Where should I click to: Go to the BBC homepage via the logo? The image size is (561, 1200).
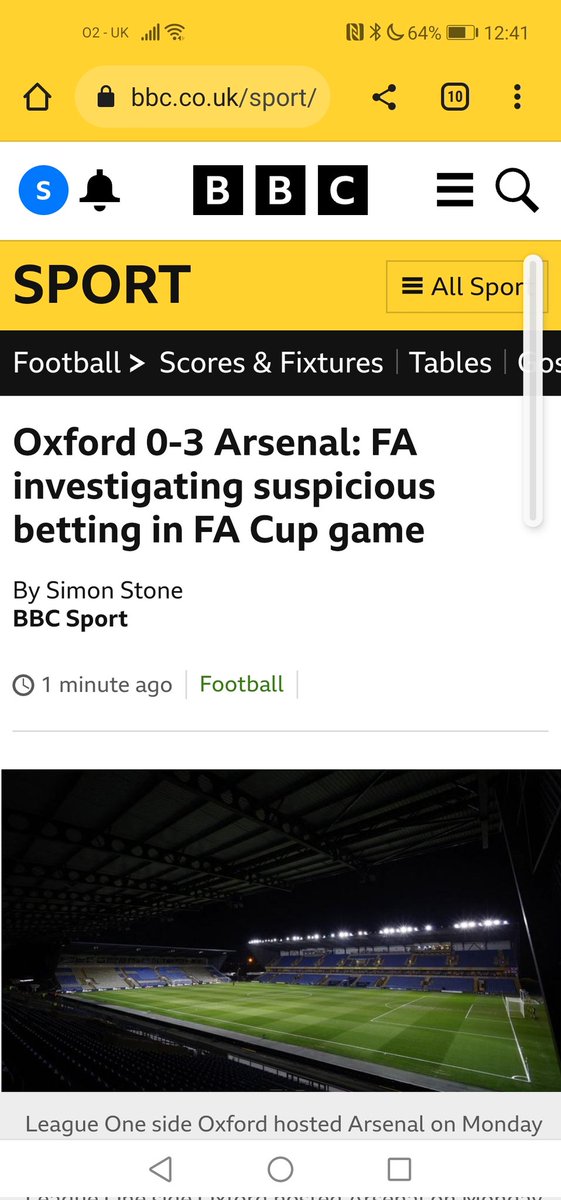280,190
